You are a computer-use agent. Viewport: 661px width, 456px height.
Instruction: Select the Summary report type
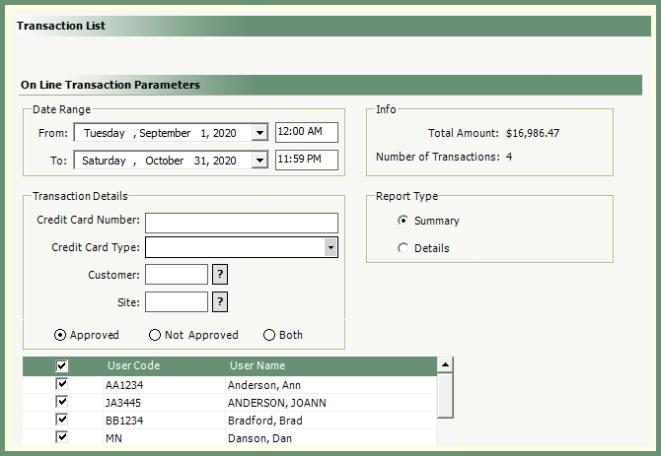pyautogui.click(x=403, y=221)
